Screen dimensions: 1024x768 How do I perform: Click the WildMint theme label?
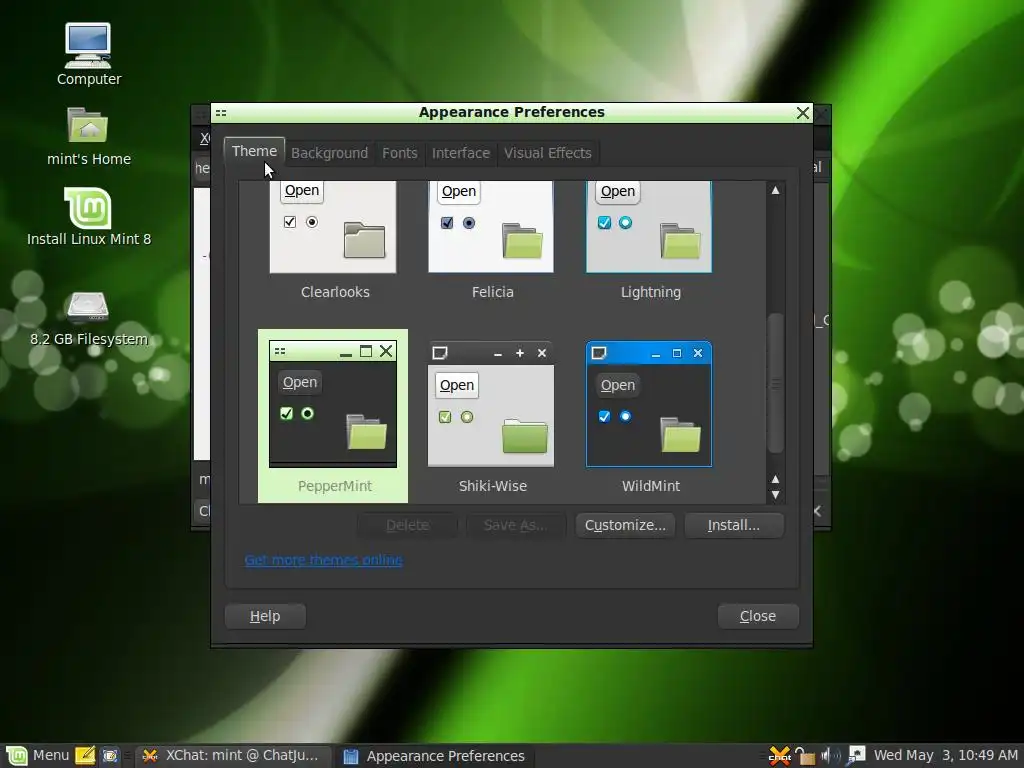tap(650, 486)
